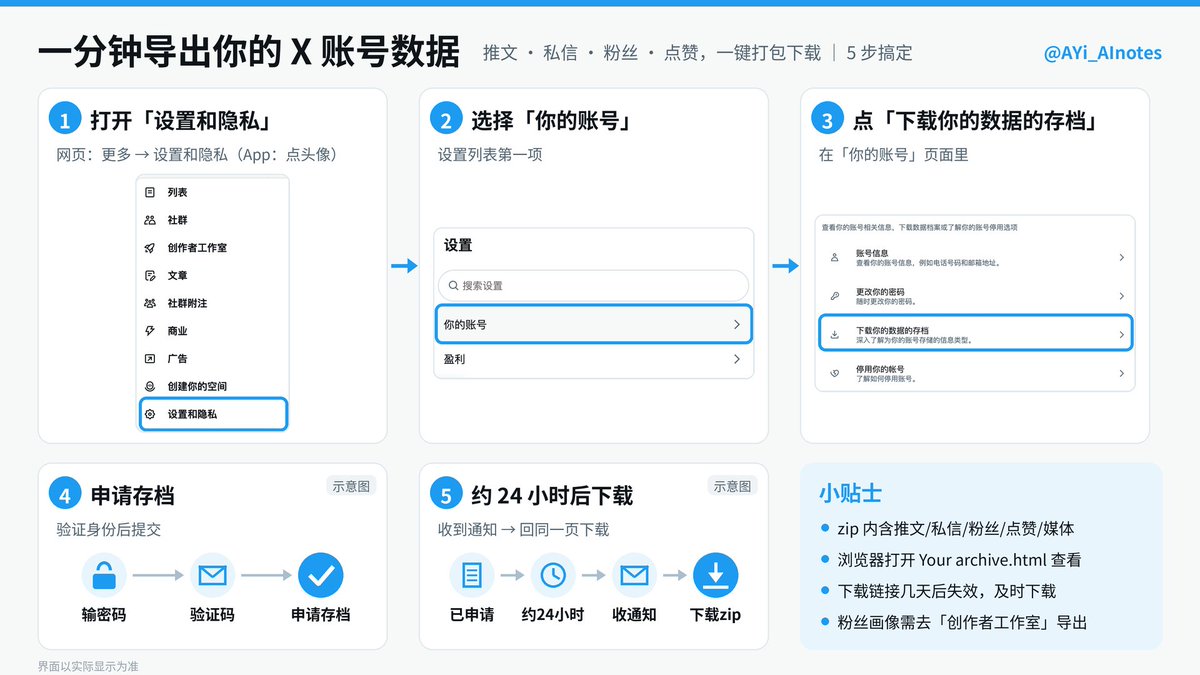The image size is (1200, 675).
Task: Click the 设置和隐私 gear icon
Action: click(x=150, y=414)
